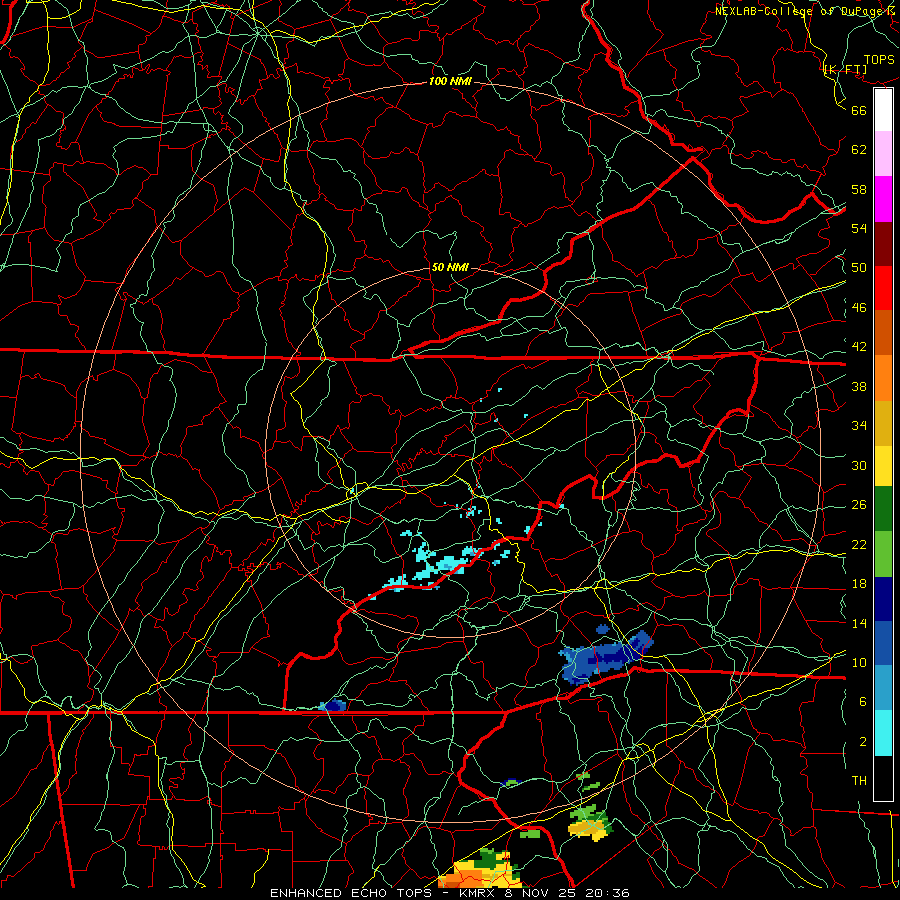900x900 pixels.
Task: Click the 62 value on the scale
Action: coord(859,150)
